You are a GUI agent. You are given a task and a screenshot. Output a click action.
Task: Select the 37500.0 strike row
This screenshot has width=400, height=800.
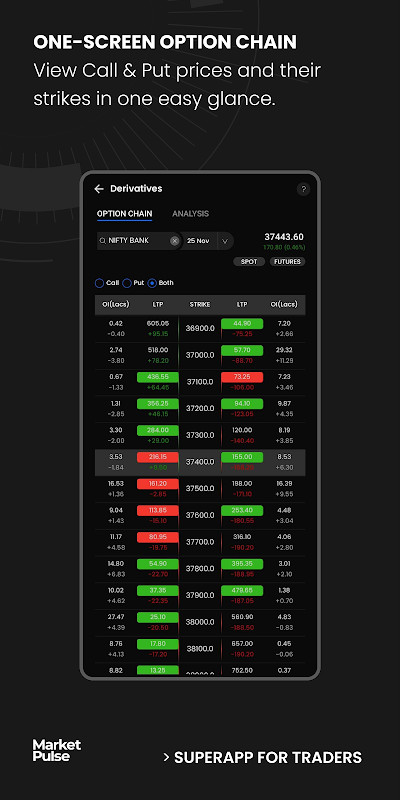pos(200,489)
